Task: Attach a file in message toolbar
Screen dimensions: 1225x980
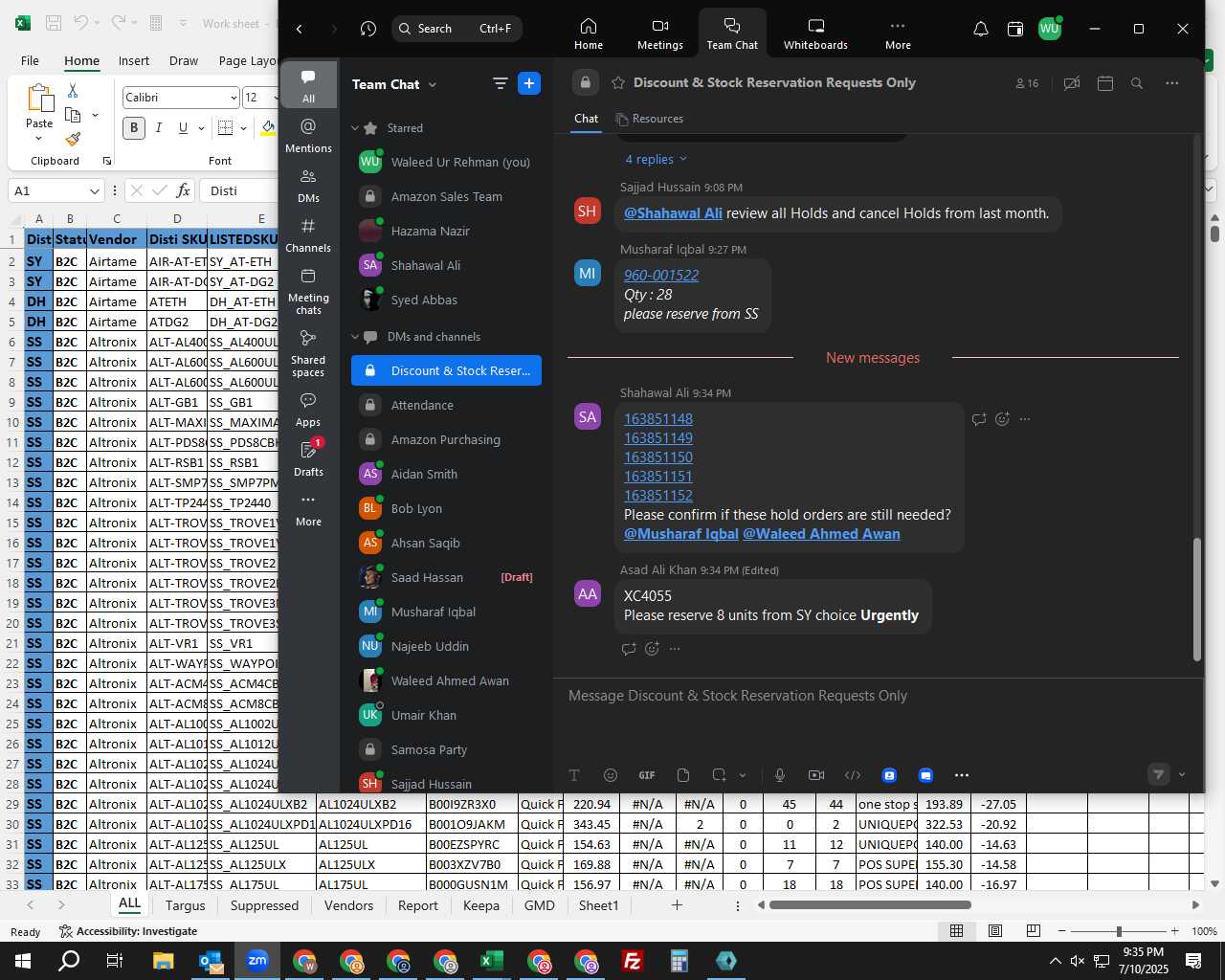Action: click(x=683, y=775)
